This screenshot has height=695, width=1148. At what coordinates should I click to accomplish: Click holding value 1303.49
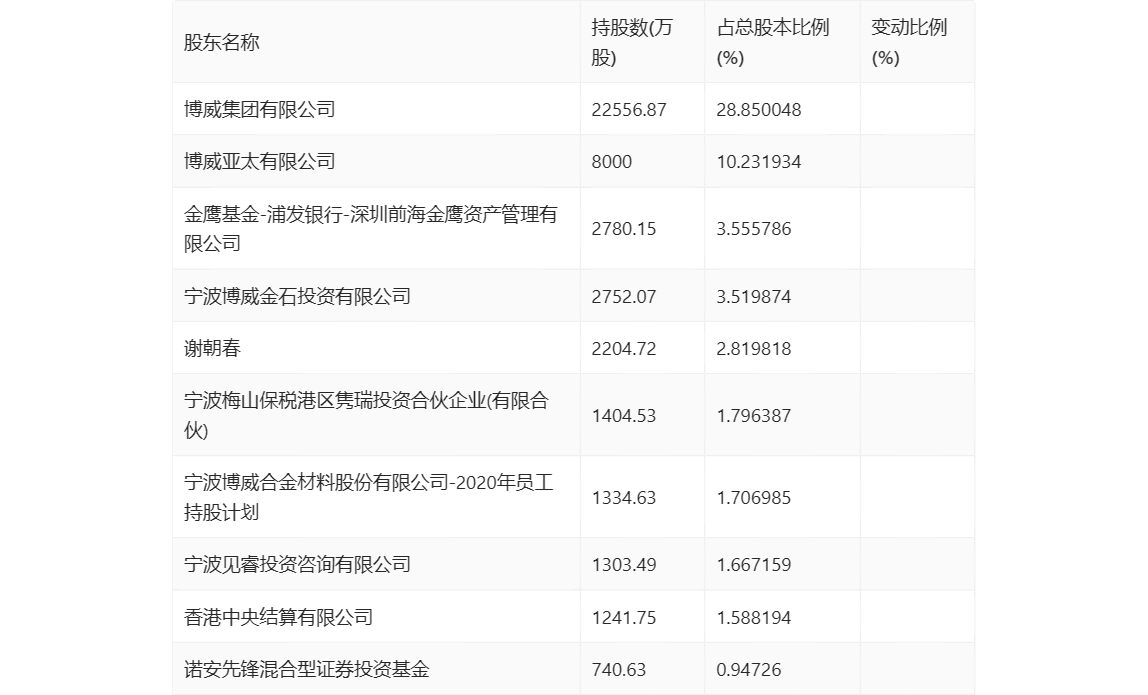click(x=624, y=565)
